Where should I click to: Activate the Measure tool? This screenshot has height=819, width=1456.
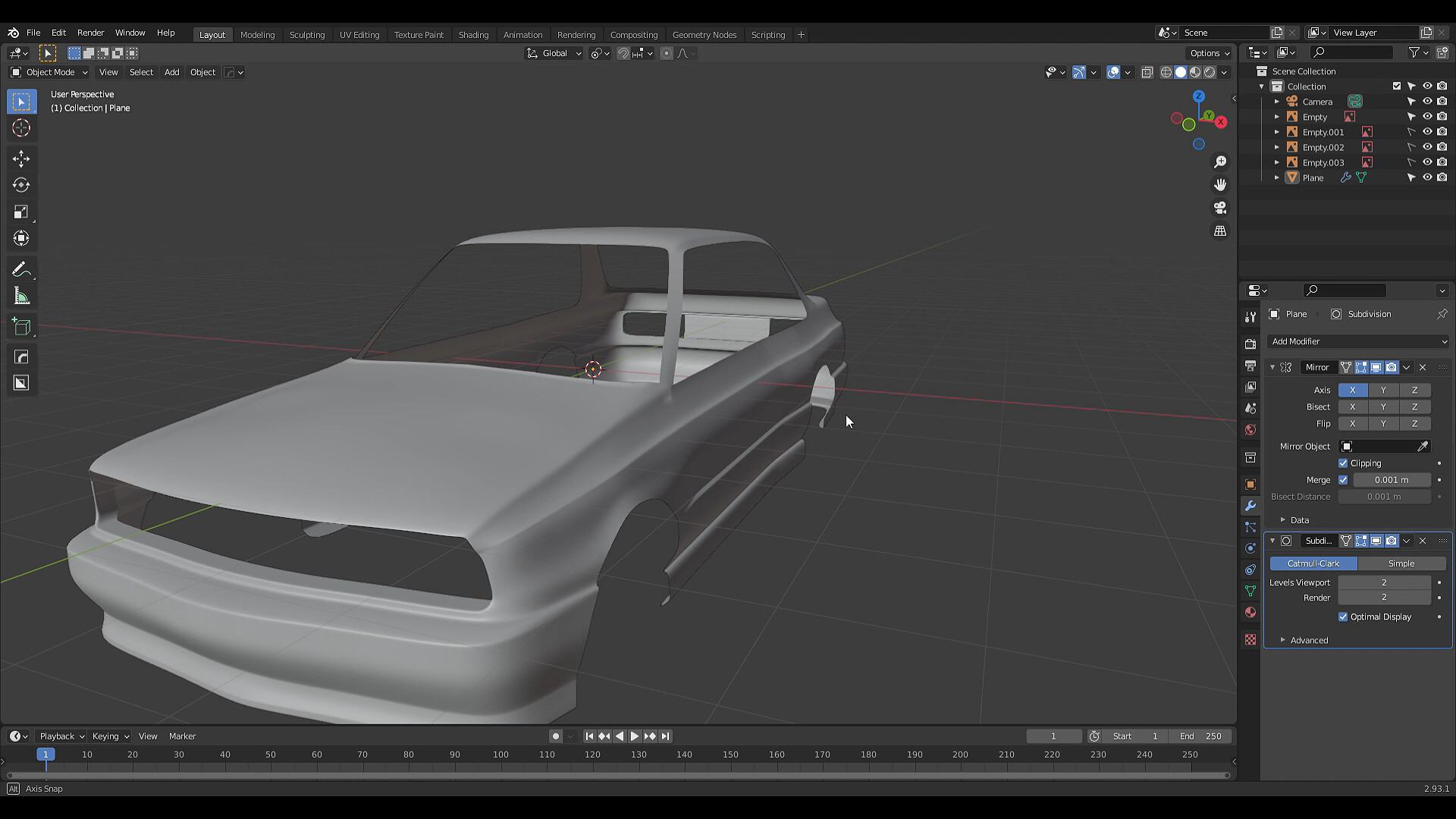pyautogui.click(x=21, y=297)
